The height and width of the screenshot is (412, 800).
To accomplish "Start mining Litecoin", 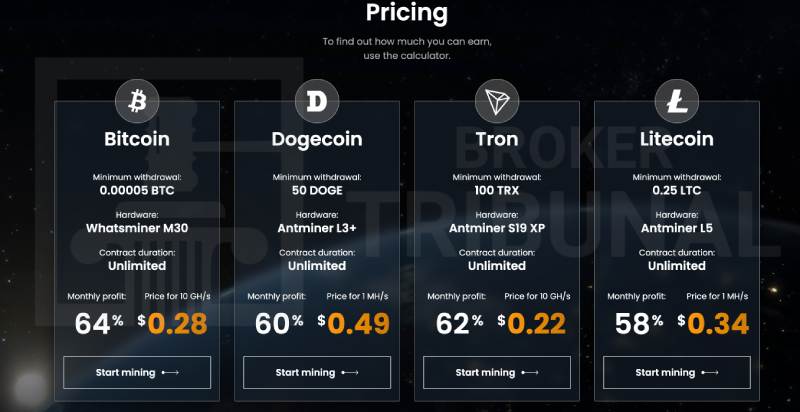I will 677,372.
